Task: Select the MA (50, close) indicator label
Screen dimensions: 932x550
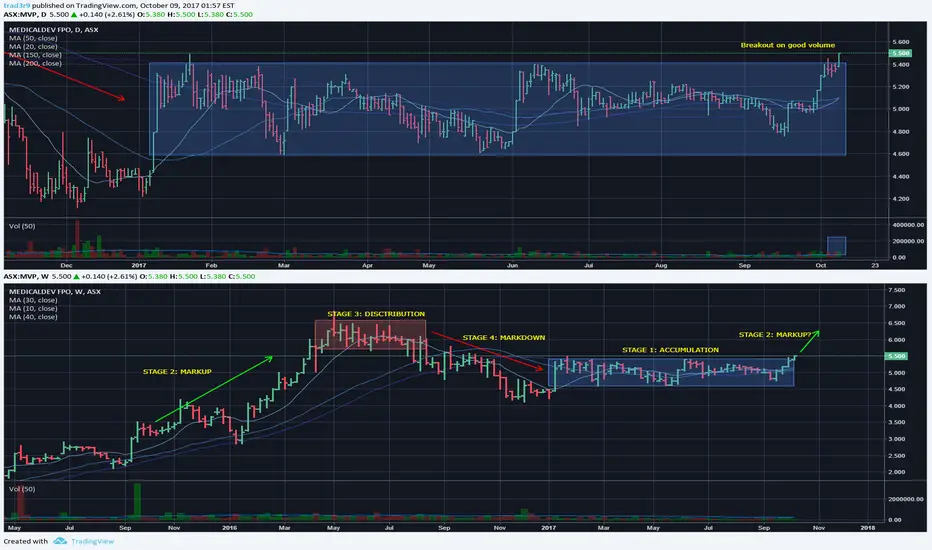Action: click(x=33, y=38)
